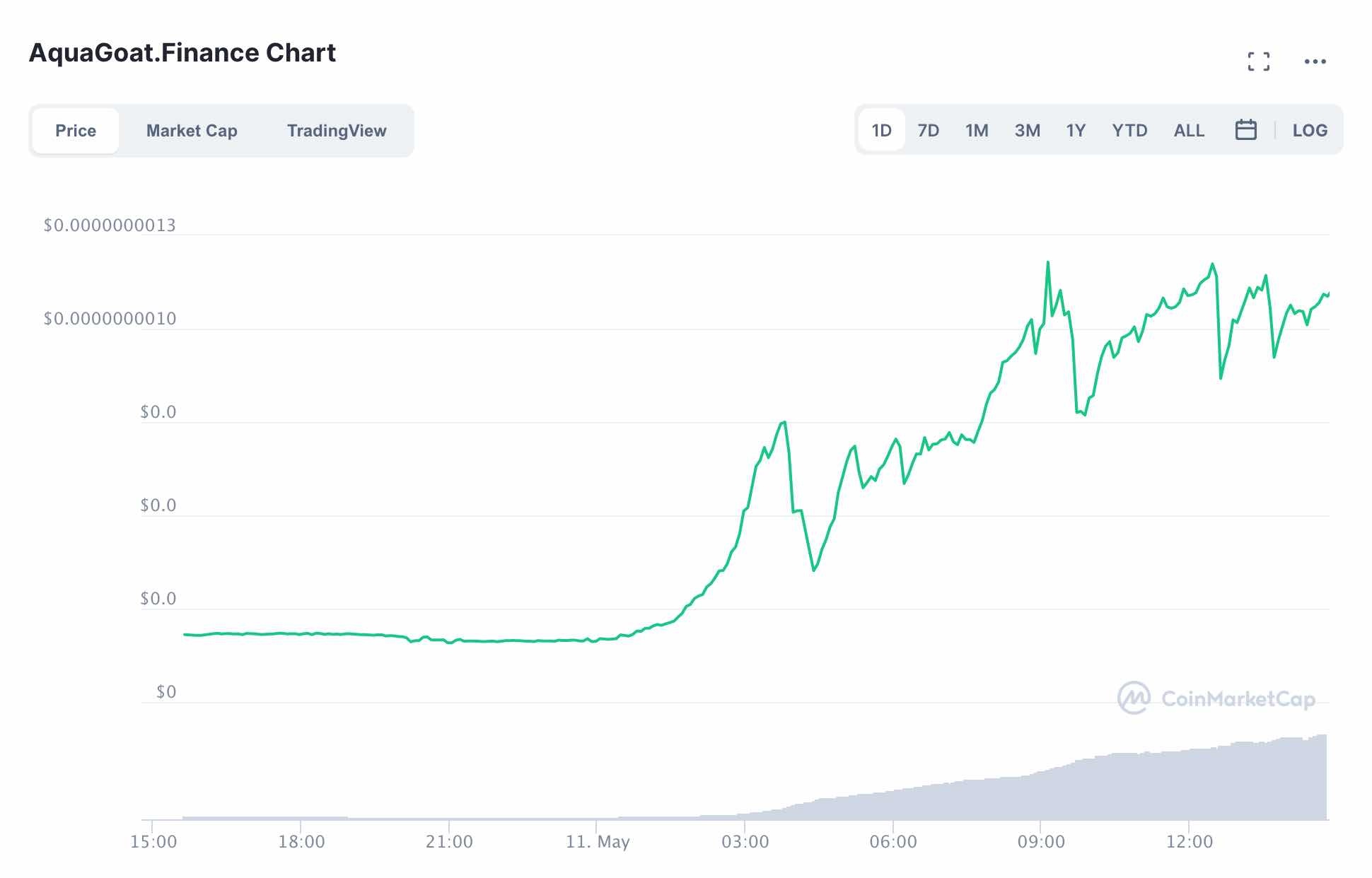Viewport: 1372px width, 878px height.
Task: Select the 7D time range
Action: (928, 130)
